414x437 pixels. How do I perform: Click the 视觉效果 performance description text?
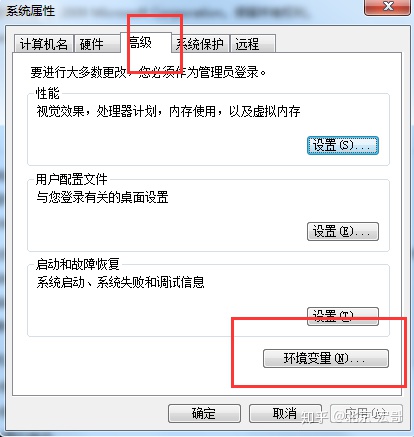[168, 111]
